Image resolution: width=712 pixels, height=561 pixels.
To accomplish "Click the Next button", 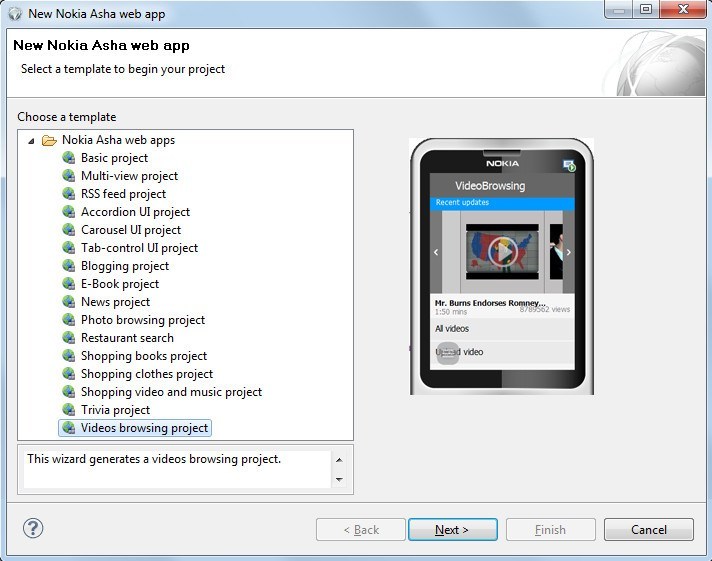I will 452,530.
